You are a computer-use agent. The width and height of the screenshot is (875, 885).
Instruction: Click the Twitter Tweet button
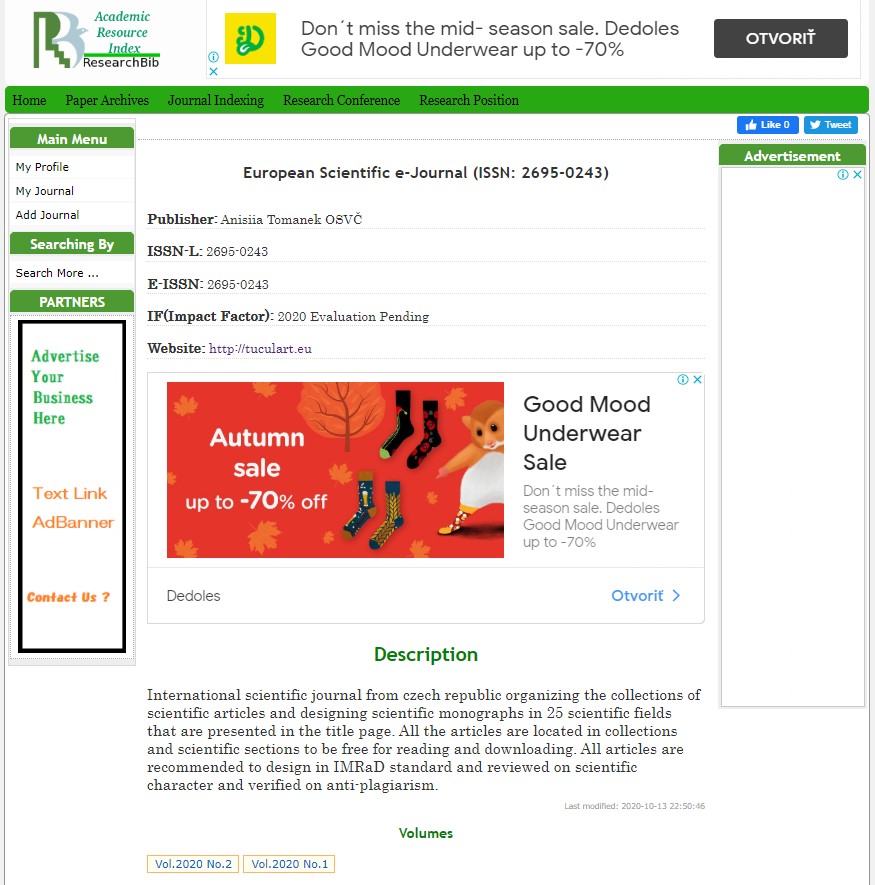click(x=831, y=125)
